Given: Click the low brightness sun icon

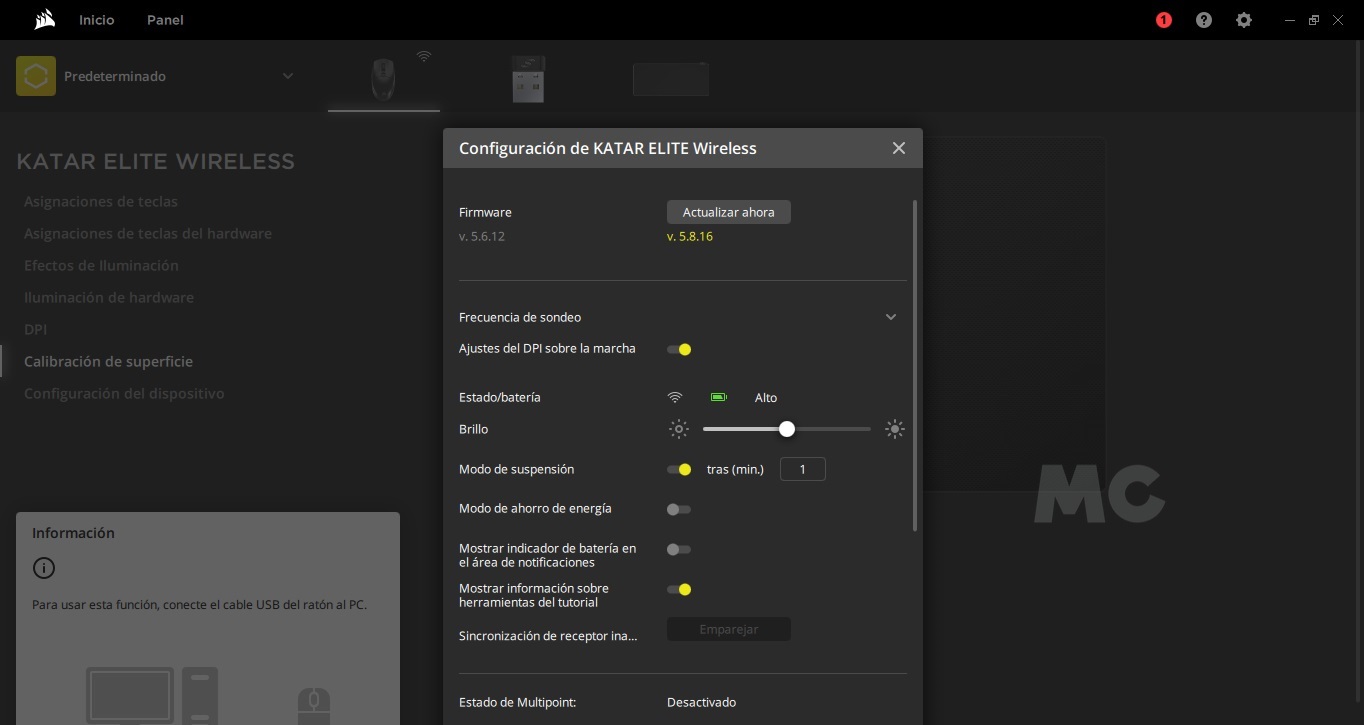Looking at the screenshot, I should (x=679, y=429).
